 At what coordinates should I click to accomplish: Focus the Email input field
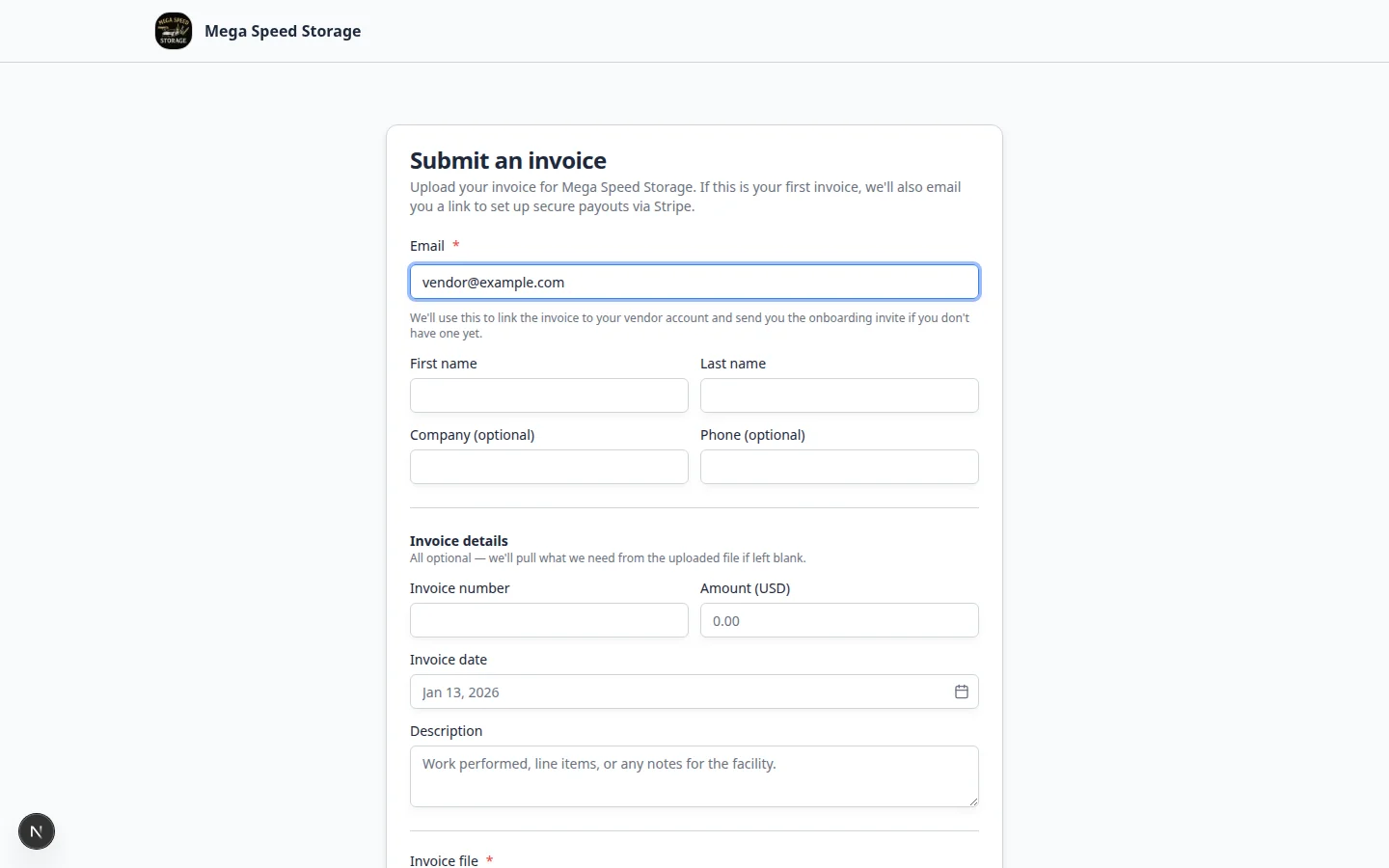click(694, 282)
